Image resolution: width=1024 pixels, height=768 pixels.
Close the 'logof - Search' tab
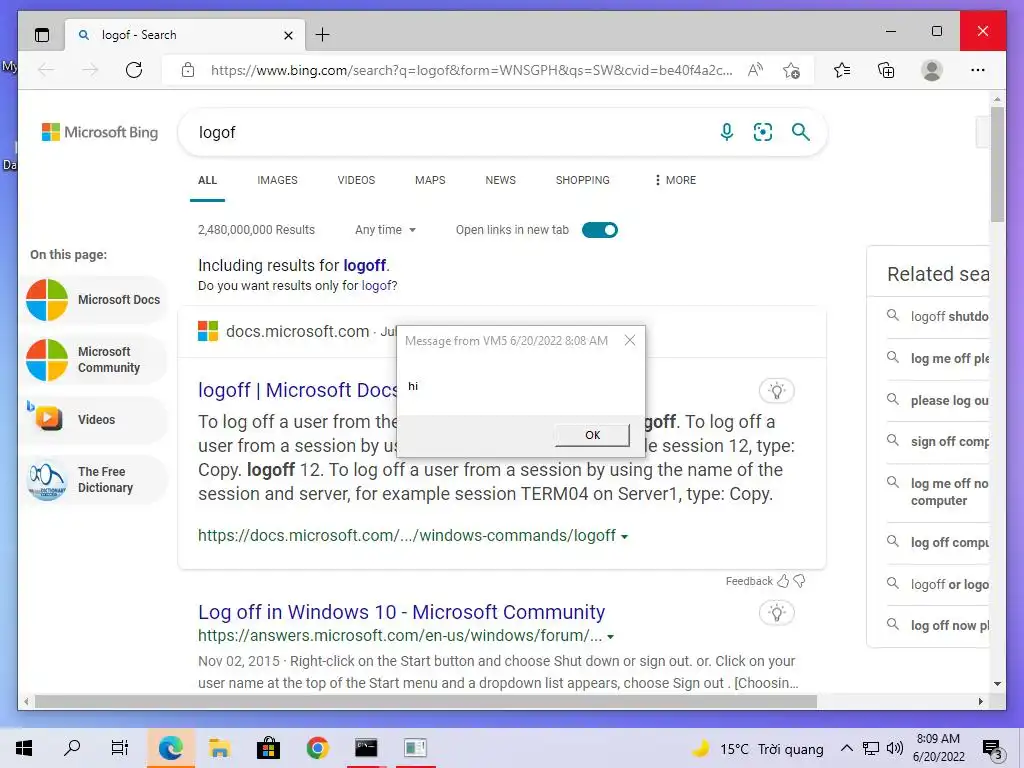click(288, 35)
